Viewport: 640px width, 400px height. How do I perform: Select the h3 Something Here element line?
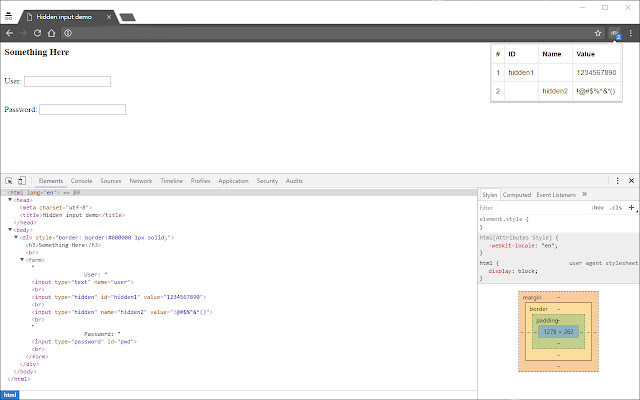(63, 245)
